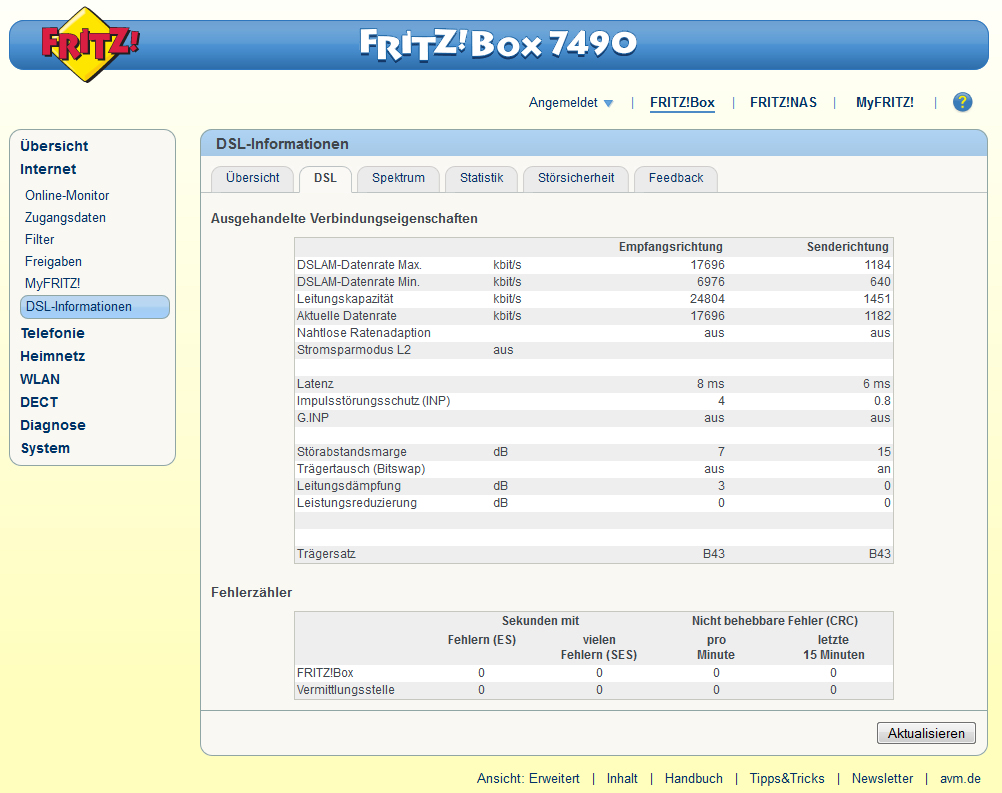Viewport: 1002px width, 793px height.
Task: Click the Trägertausch (Bitswap) label
Action: [x=361, y=469]
